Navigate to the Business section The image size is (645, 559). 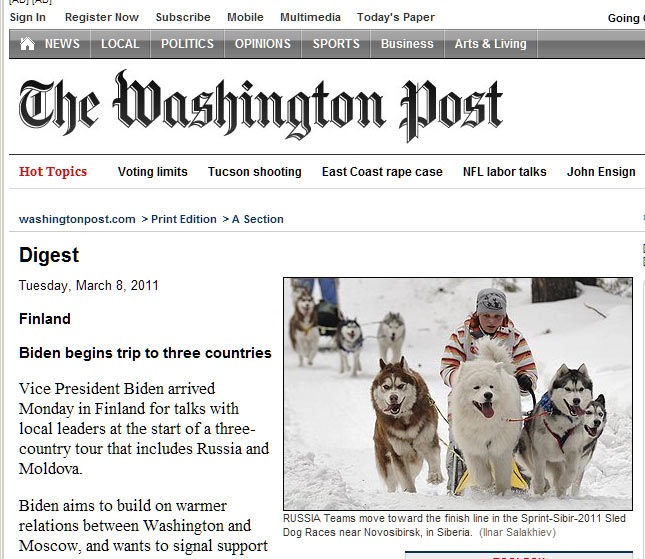(x=407, y=44)
